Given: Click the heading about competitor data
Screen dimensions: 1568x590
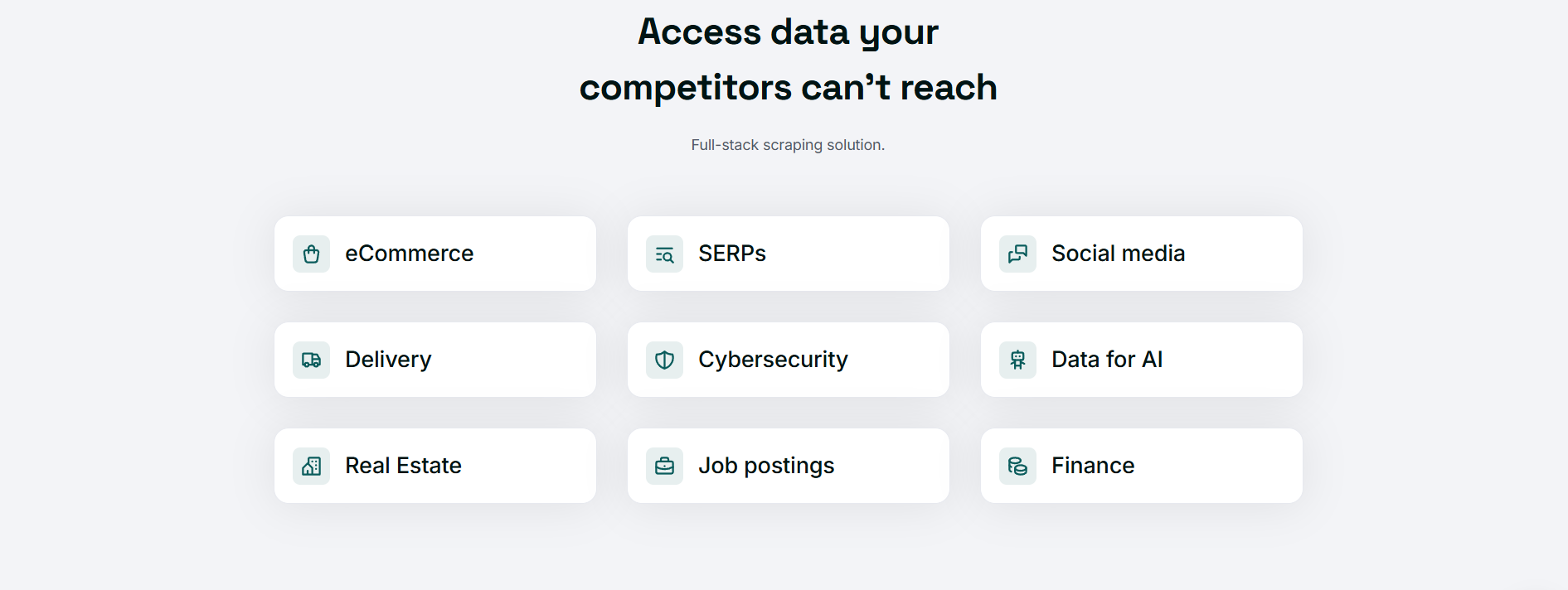Looking at the screenshot, I should [x=788, y=58].
